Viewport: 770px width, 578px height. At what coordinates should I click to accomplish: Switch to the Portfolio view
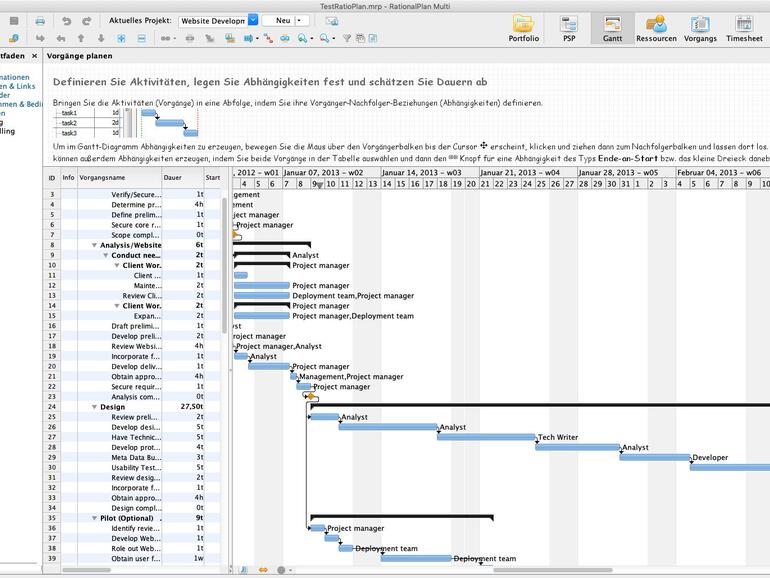coord(523,28)
